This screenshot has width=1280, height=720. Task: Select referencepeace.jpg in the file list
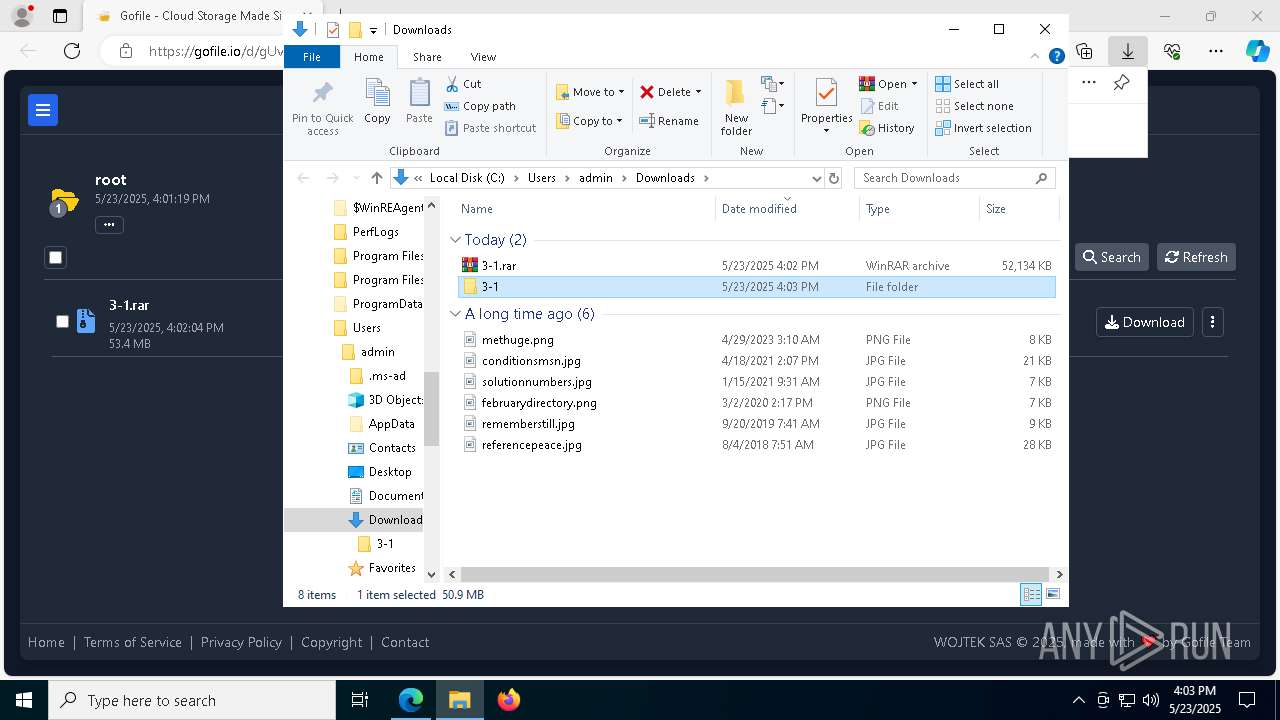756,445
